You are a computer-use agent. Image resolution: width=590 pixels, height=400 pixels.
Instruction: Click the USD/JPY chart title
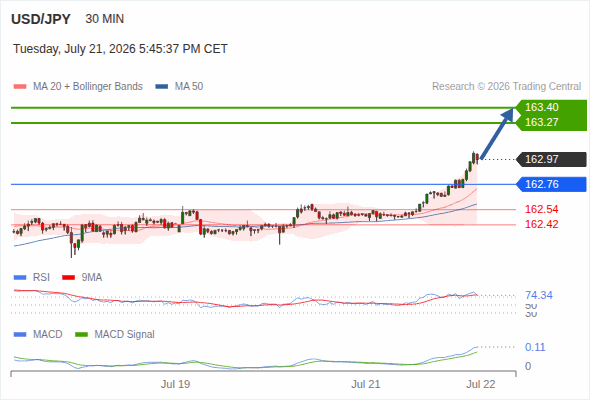[x=41, y=19]
